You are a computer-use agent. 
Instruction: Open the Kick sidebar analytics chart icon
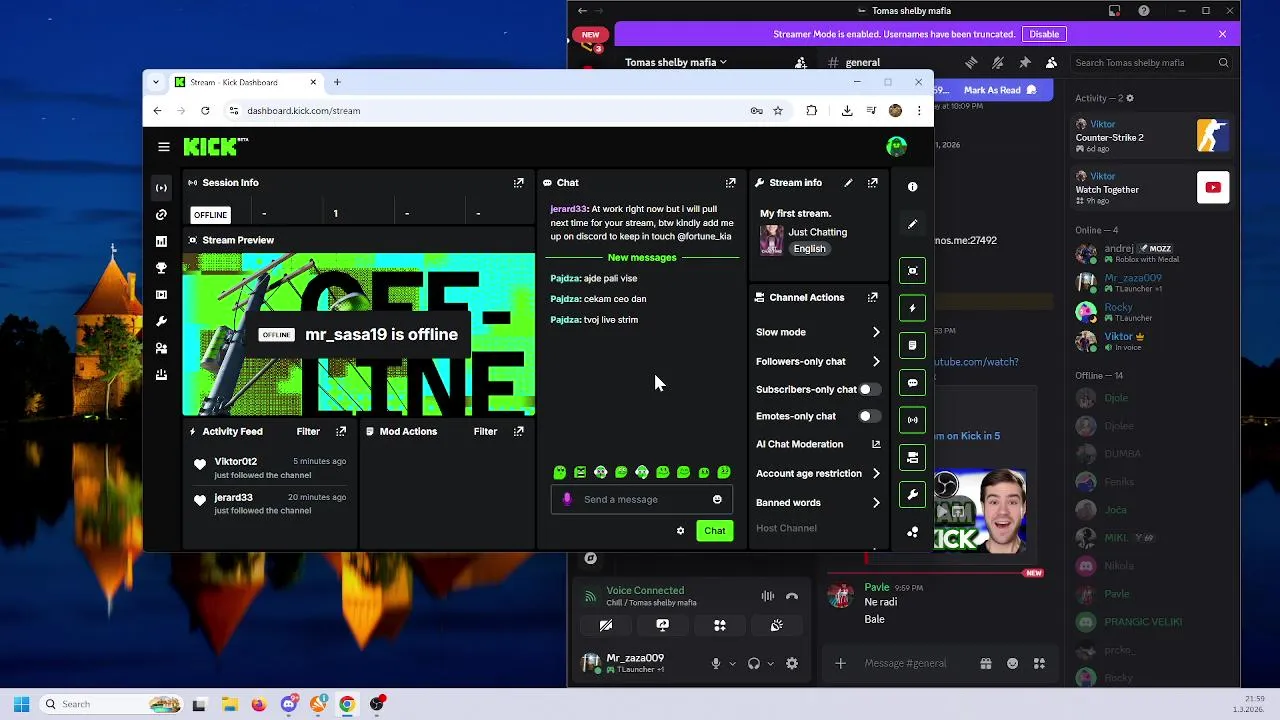161,242
